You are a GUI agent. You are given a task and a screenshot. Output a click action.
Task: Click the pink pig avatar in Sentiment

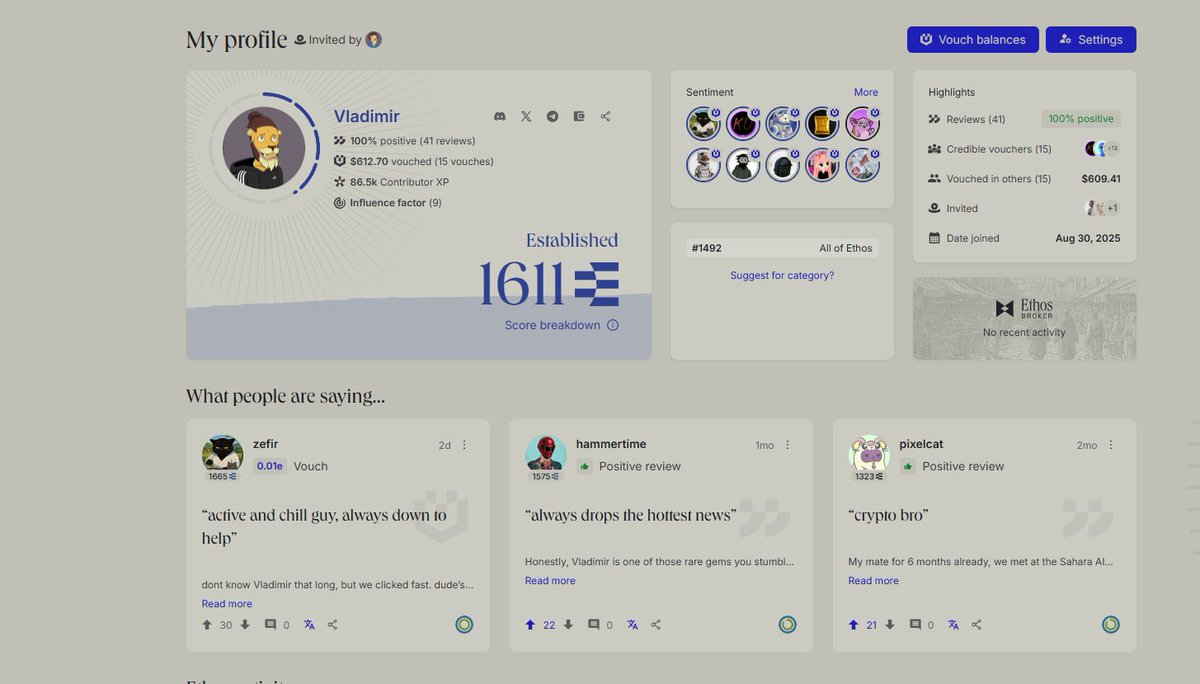tap(862, 124)
